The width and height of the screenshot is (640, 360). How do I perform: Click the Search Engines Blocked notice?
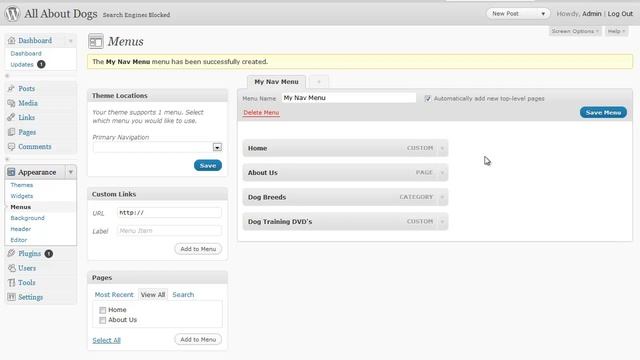pos(136,15)
